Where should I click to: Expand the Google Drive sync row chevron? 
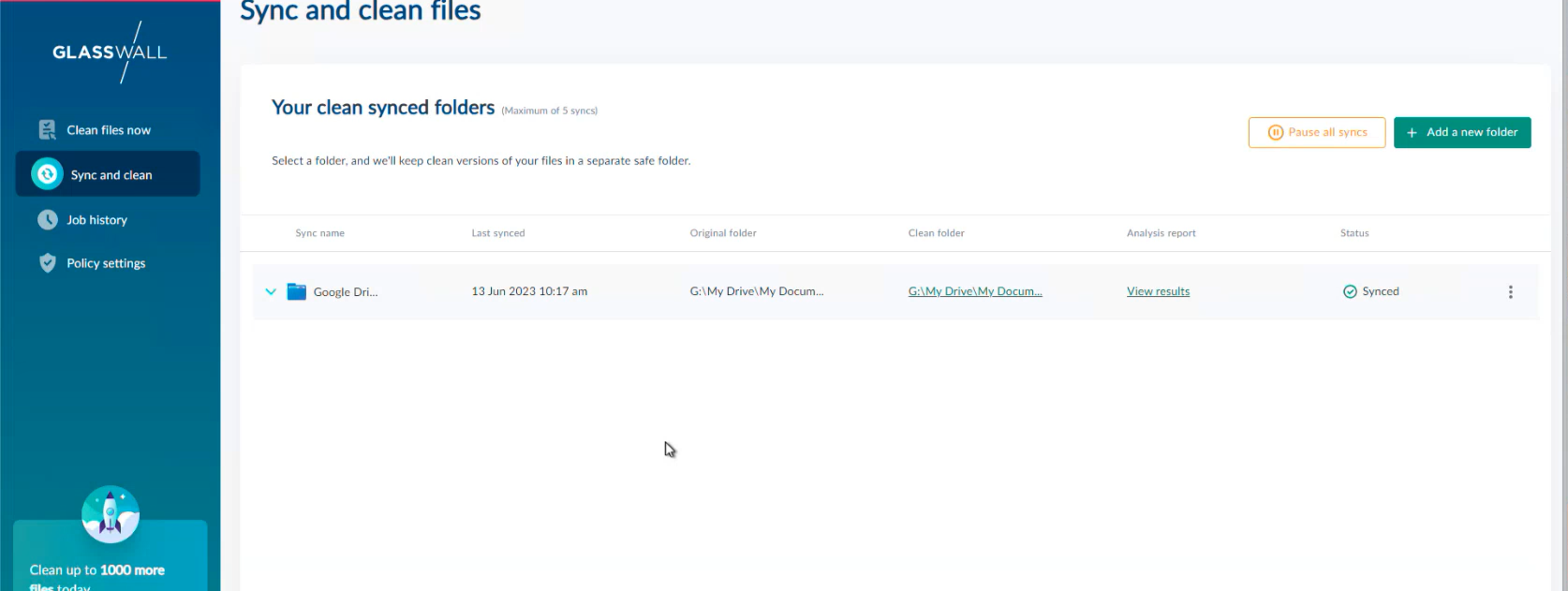pyautogui.click(x=271, y=291)
